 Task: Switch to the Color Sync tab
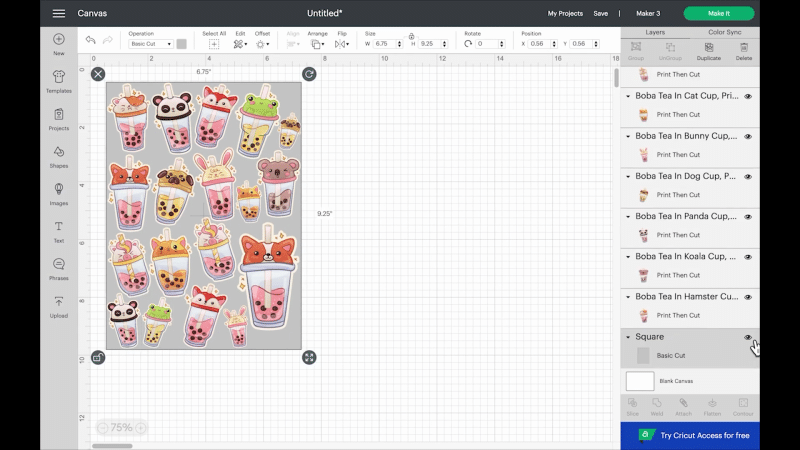pos(724,32)
